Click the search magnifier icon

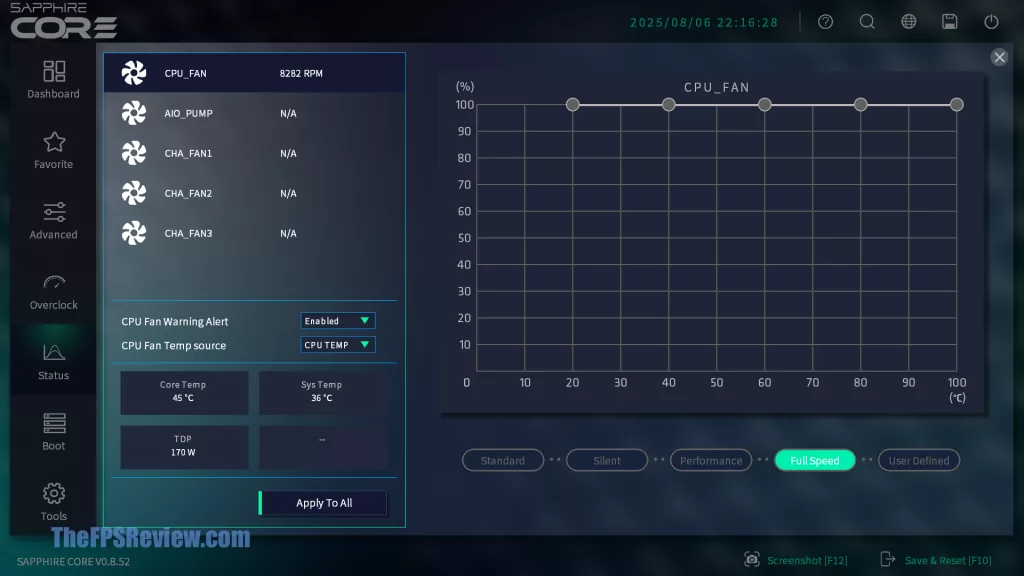(x=867, y=22)
